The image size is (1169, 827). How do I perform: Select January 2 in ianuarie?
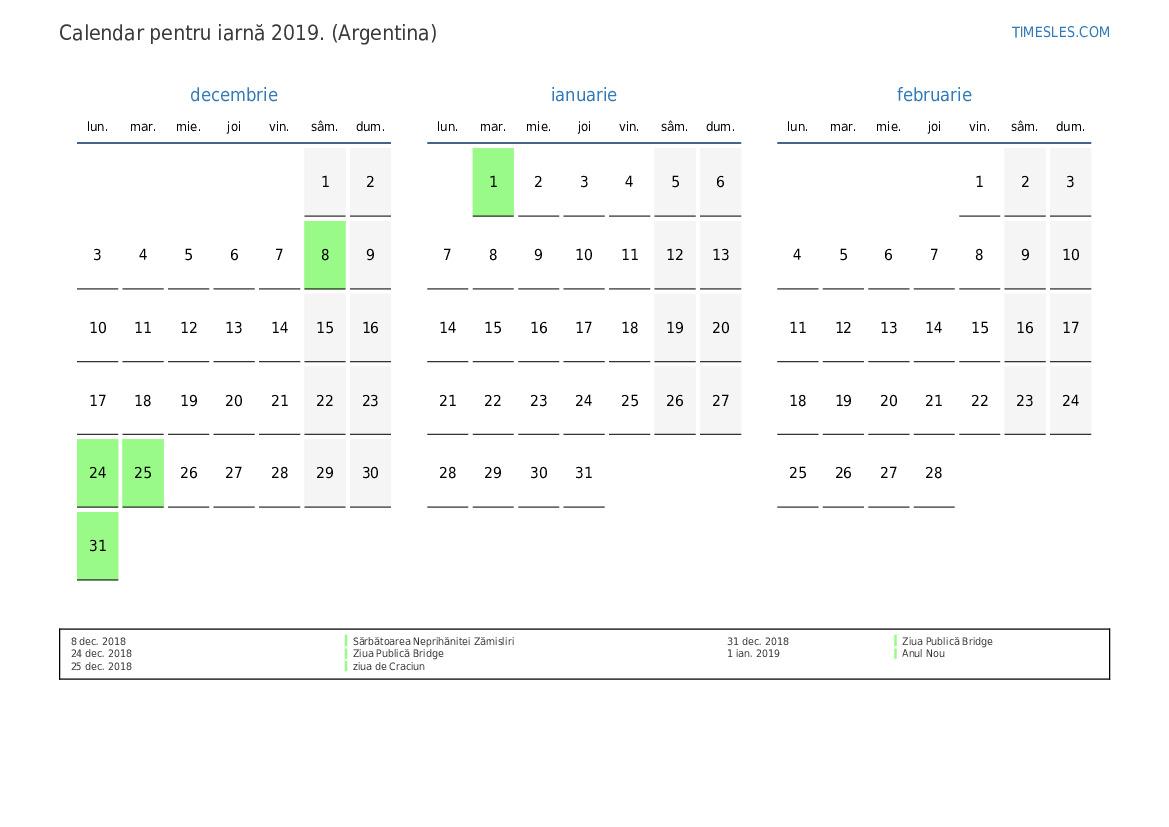tap(538, 182)
